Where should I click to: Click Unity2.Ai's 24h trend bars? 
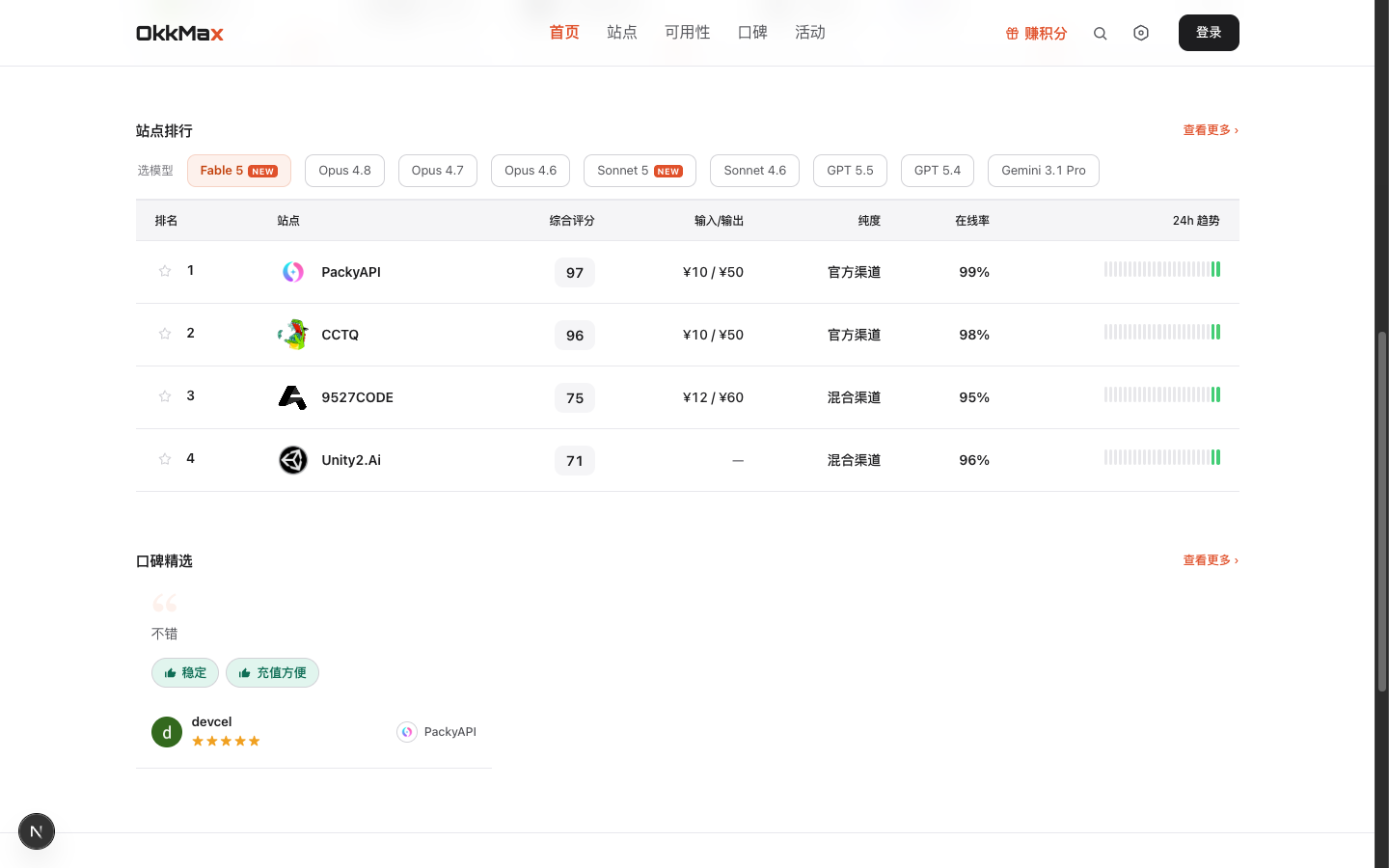[1162, 457]
